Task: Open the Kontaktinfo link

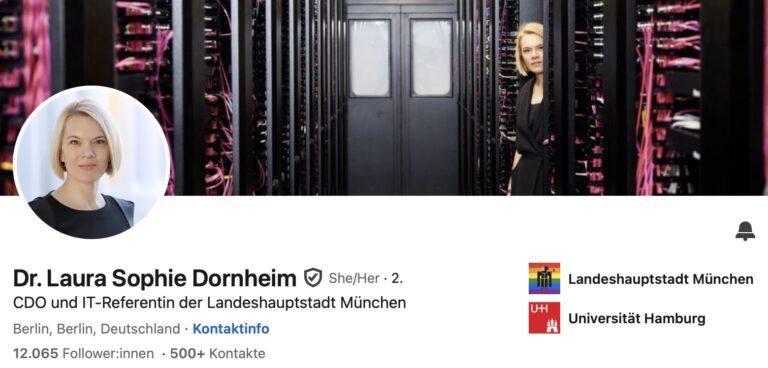Action: click(x=231, y=329)
